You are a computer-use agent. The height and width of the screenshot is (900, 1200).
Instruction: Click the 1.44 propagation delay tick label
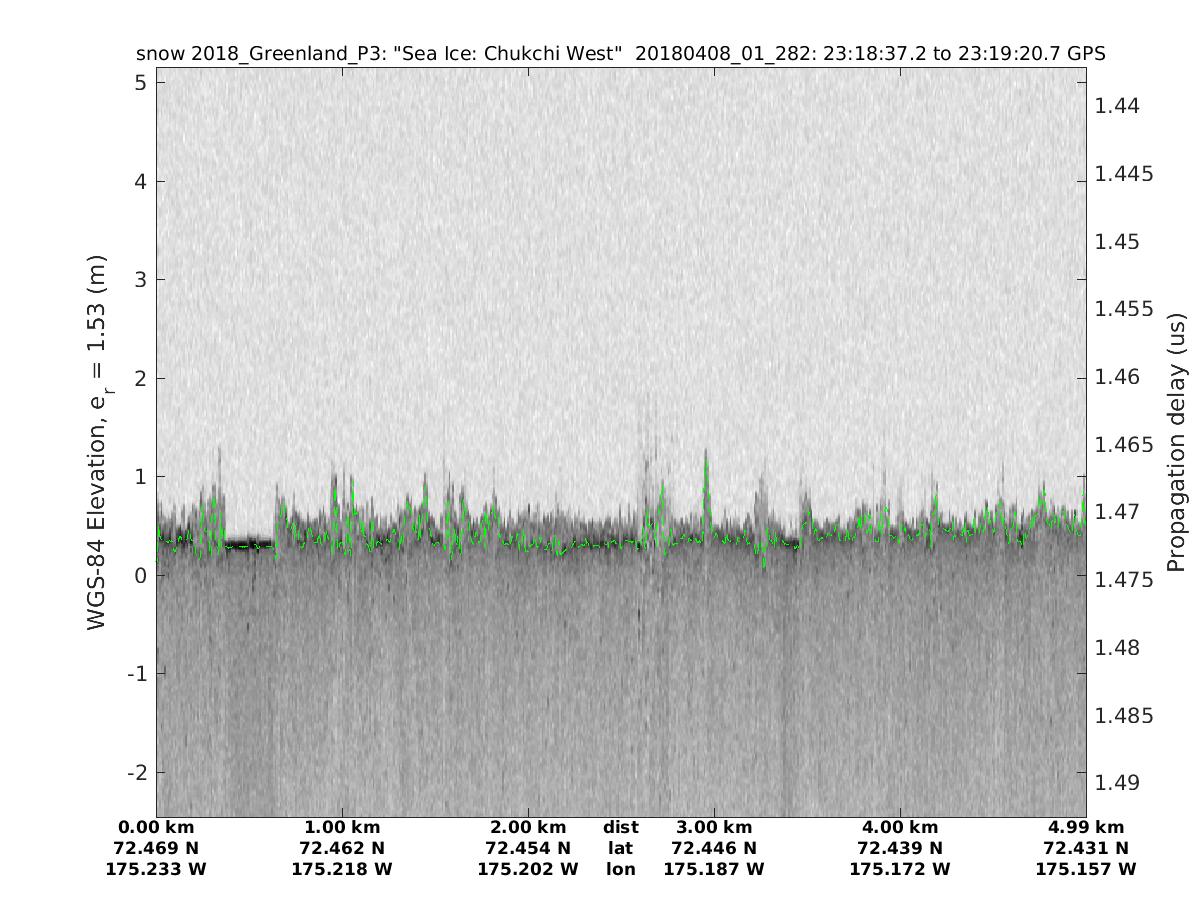[1118, 106]
